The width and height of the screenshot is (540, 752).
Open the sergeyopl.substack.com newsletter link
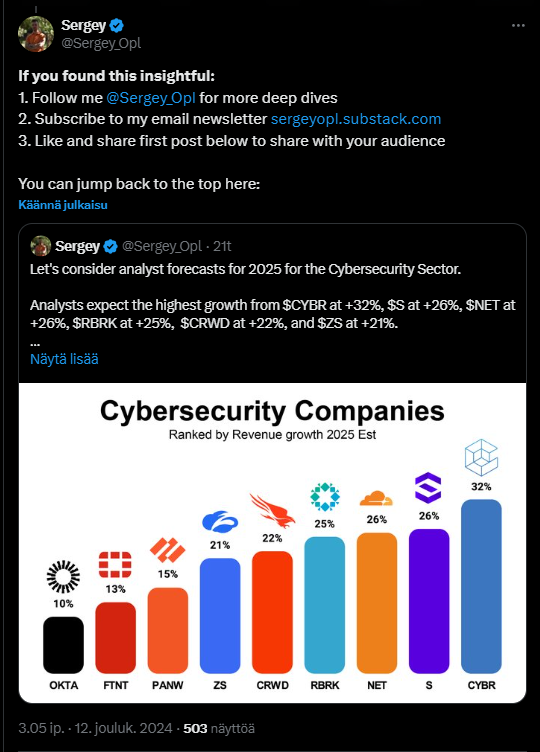(x=356, y=119)
